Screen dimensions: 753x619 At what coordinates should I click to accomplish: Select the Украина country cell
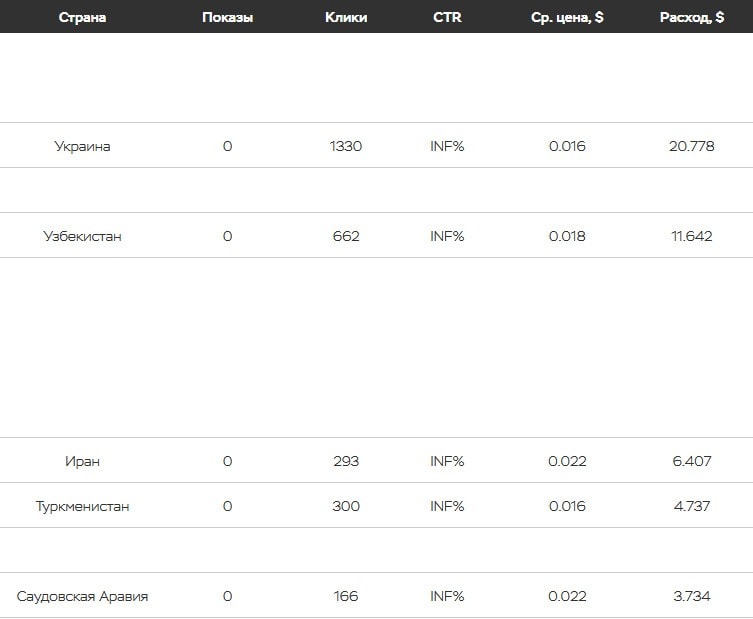point(82,146)
